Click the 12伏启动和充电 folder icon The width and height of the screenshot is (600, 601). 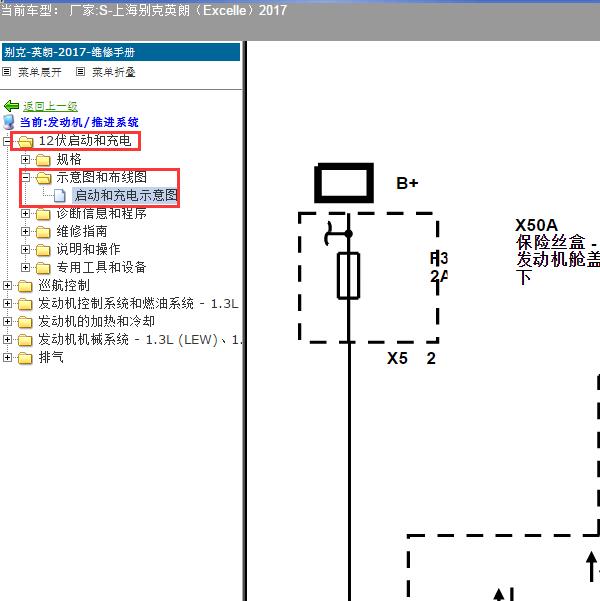(x=26, y=142)
